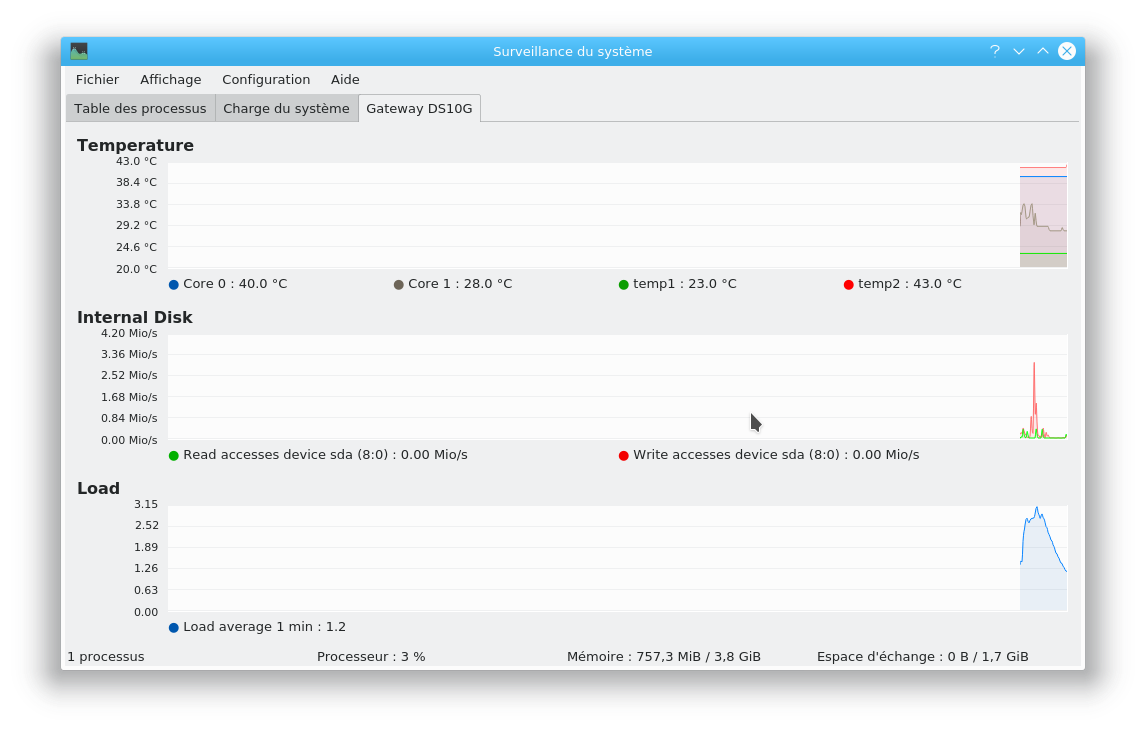Click the window title 'Surveillance du système'
1146x731 pixels.
[572, 51]
